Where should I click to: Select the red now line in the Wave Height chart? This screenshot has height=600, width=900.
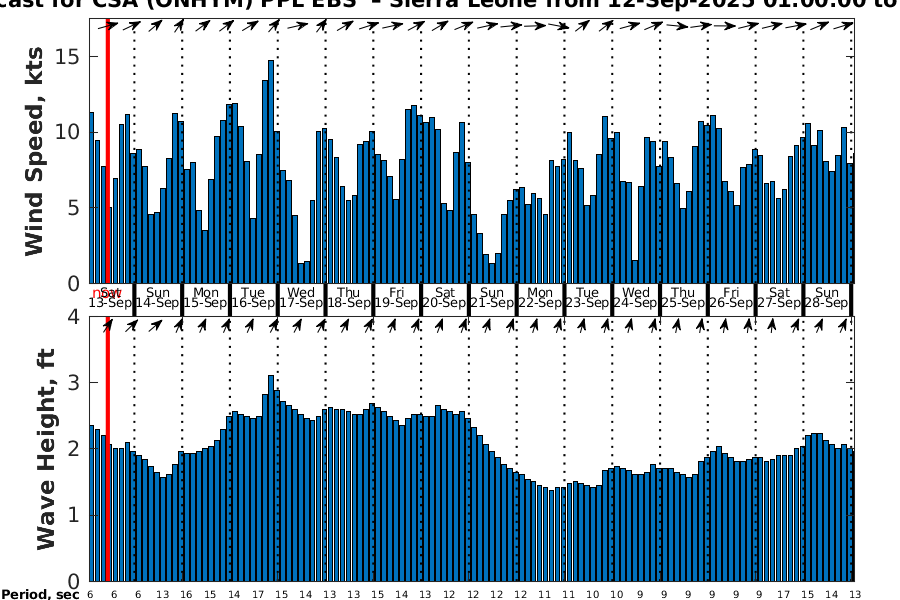pos(107,449)
